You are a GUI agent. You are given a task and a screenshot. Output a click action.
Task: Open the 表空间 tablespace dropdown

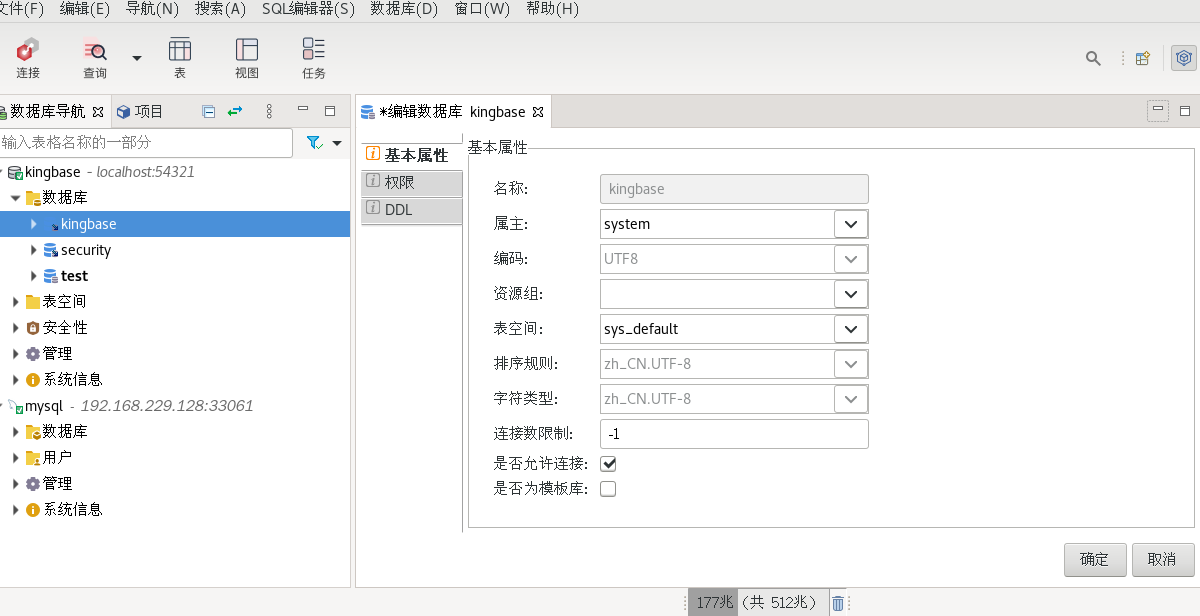tap(850, 328)
